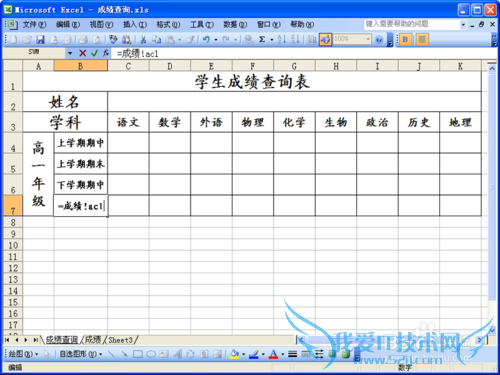
Task: Sort ascending with the A-Z icon
Action: [282, 40]
